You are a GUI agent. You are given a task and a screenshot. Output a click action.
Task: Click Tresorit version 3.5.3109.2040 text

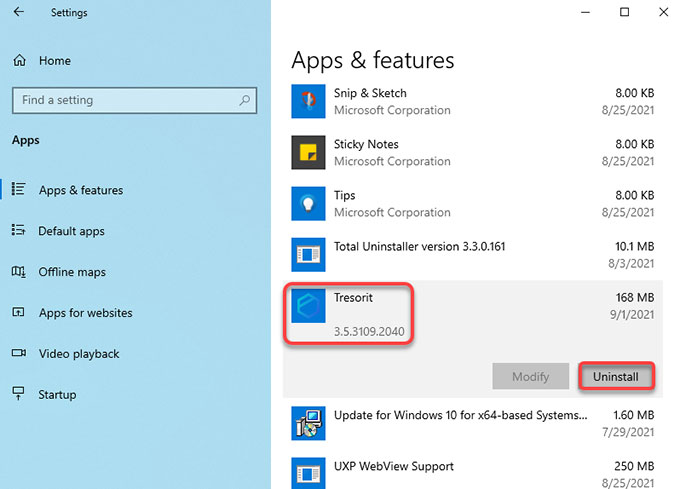coord(369,331)
